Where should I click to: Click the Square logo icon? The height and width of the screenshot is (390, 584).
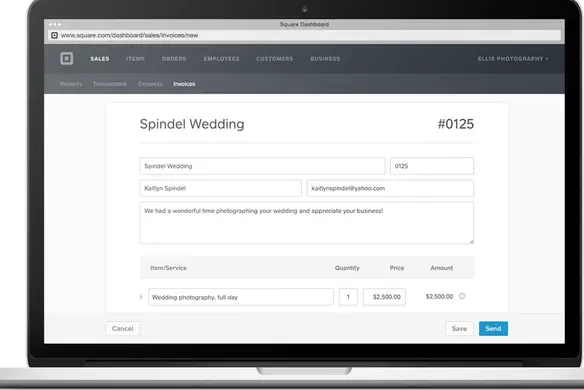coord(67,58)
